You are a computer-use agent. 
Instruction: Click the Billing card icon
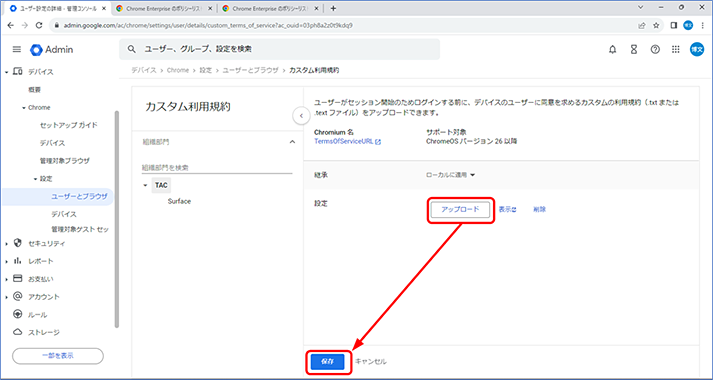[x=18, y=278]
